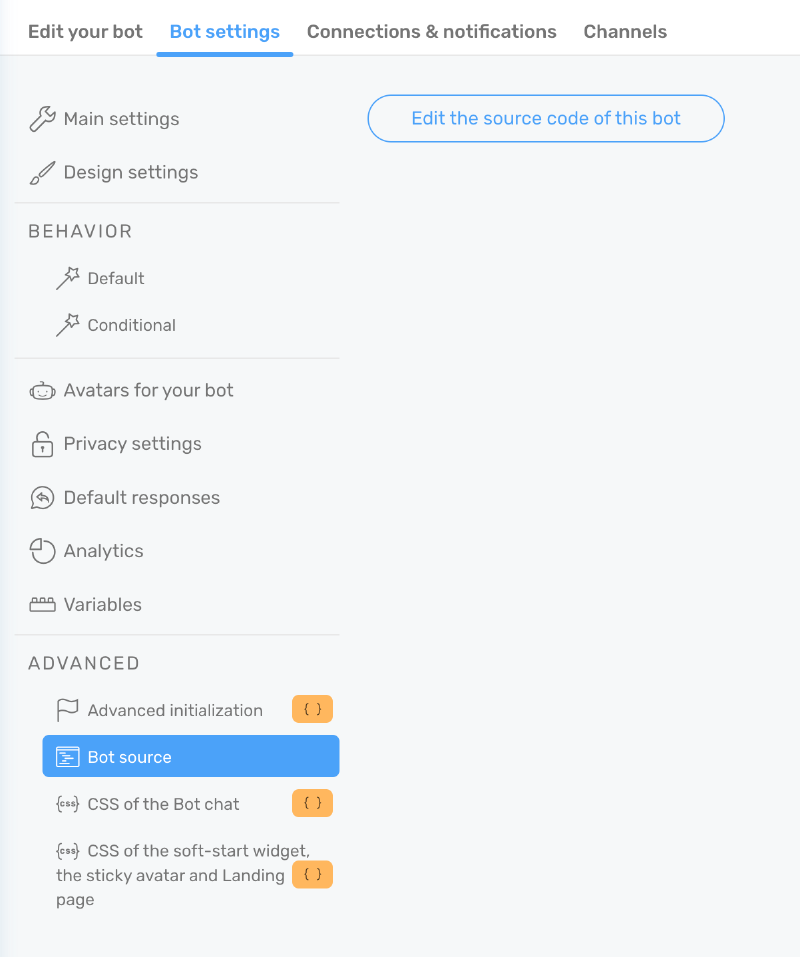This screenshot has width=800, height=957.
Task: Click Edit the source code of this bot
Action: pyautogui.click(x=546, y=118)
